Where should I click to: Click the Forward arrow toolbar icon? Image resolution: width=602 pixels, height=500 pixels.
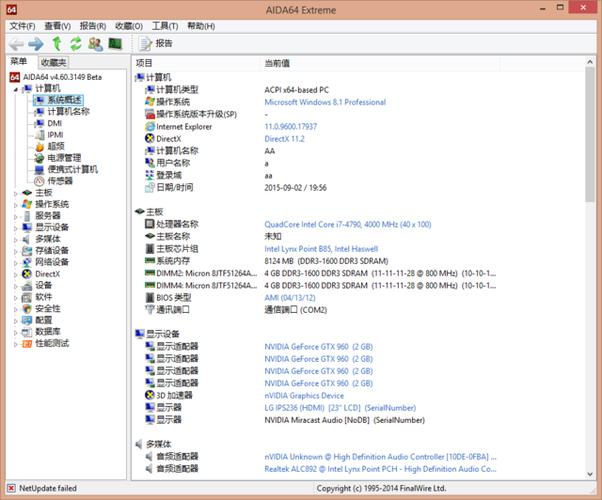click(x=36, y=44)
